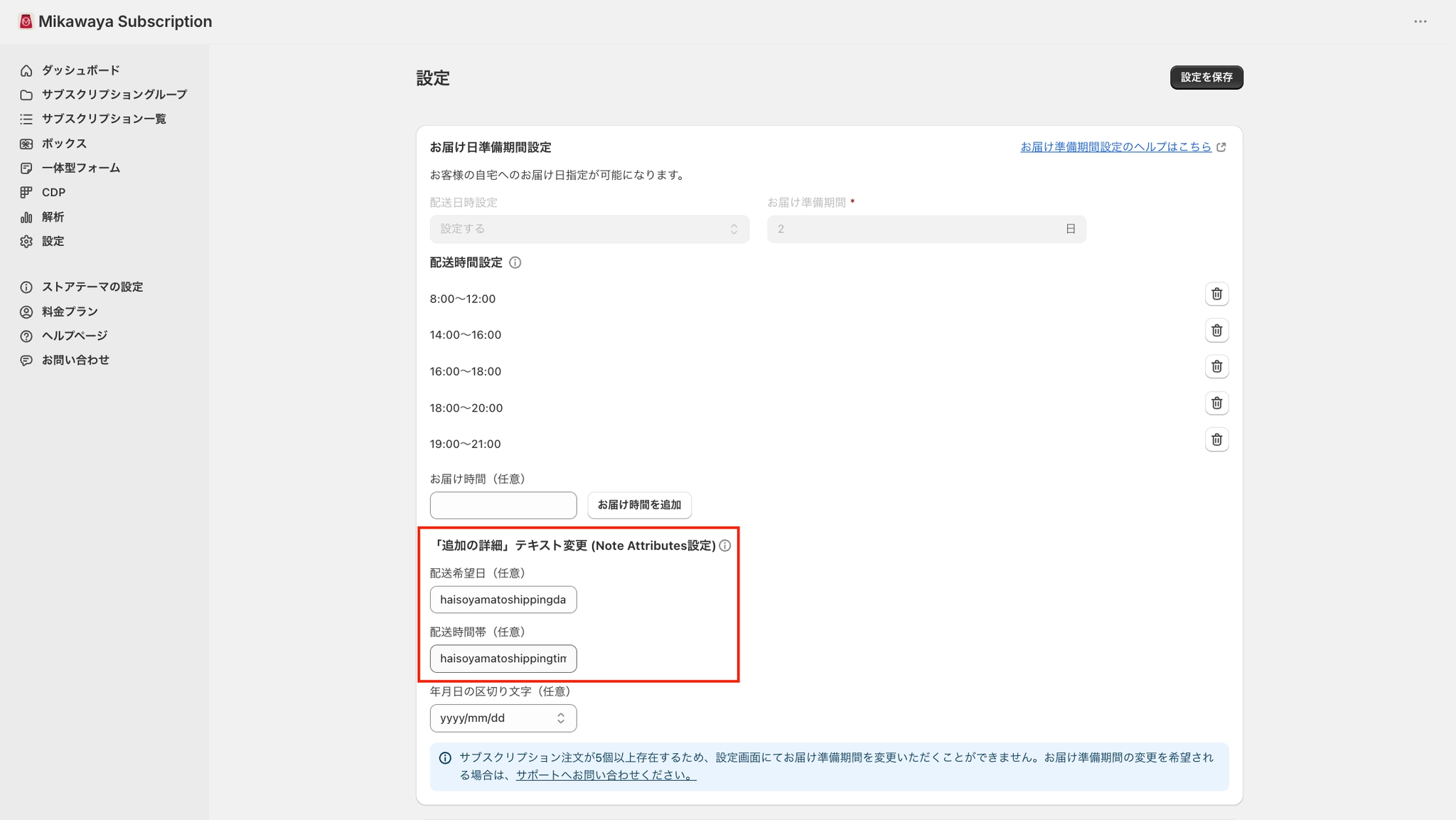The image size is (1456, 820).
Task: Click the ボックス sidebar icon
Action: click(26, 144)
